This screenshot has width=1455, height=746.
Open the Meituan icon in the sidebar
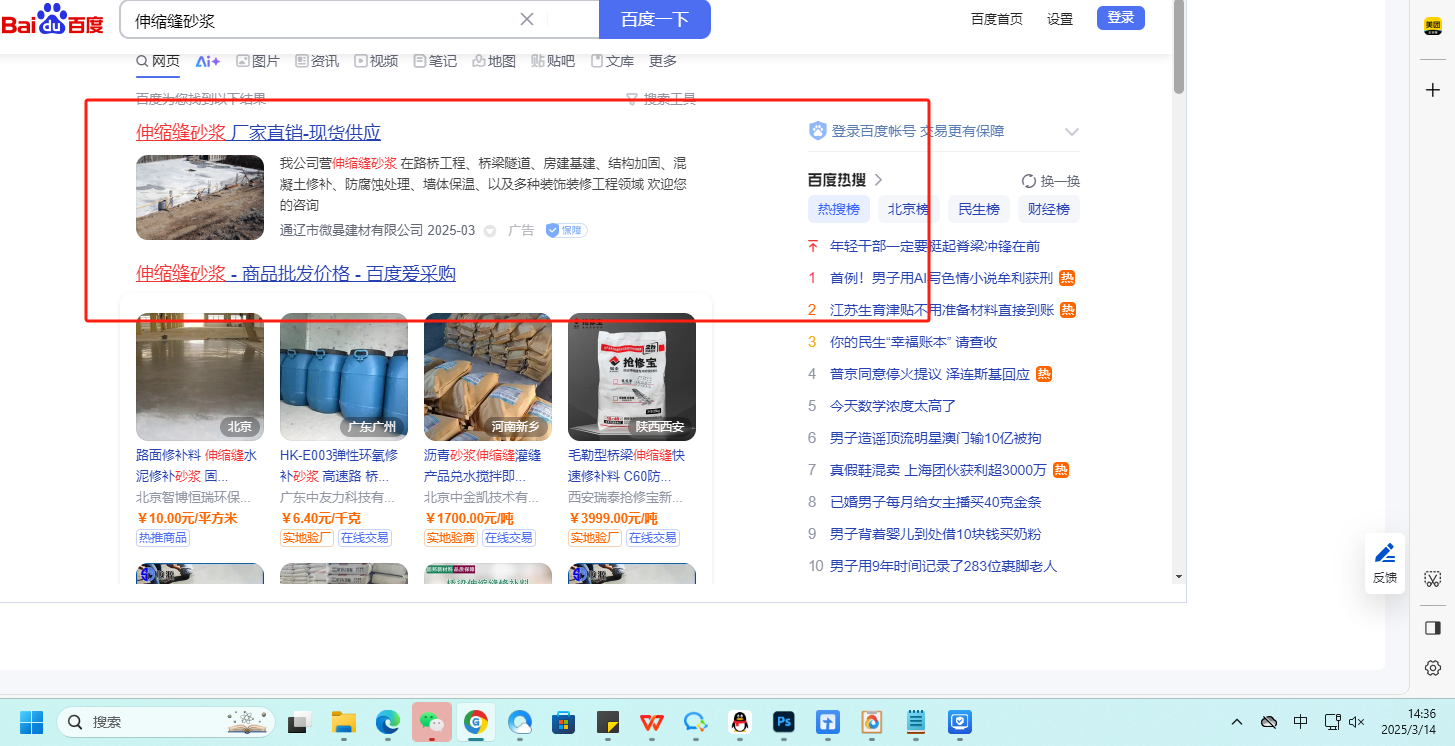point(1432,27)
